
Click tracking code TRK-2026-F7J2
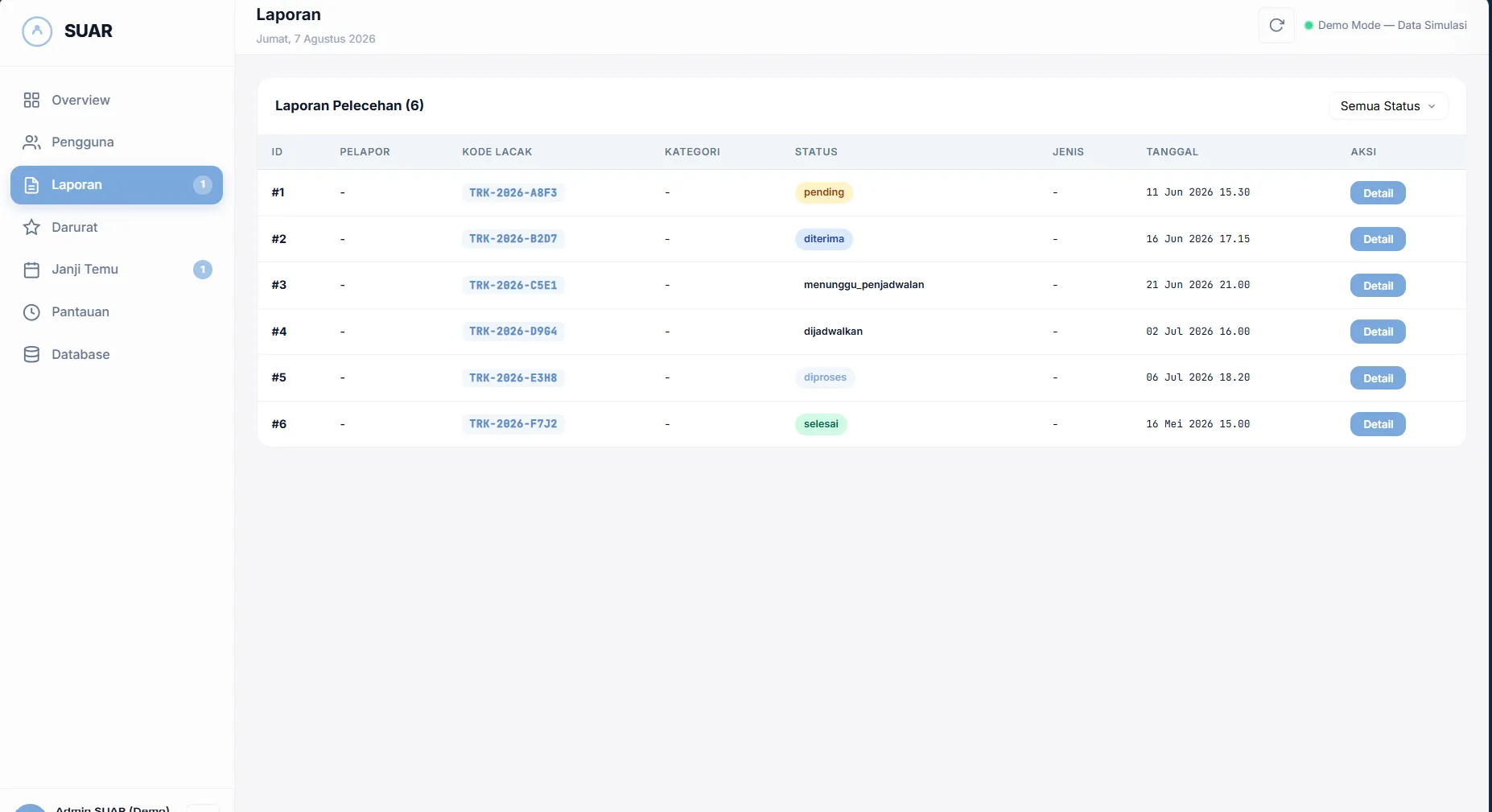[513, 424]
